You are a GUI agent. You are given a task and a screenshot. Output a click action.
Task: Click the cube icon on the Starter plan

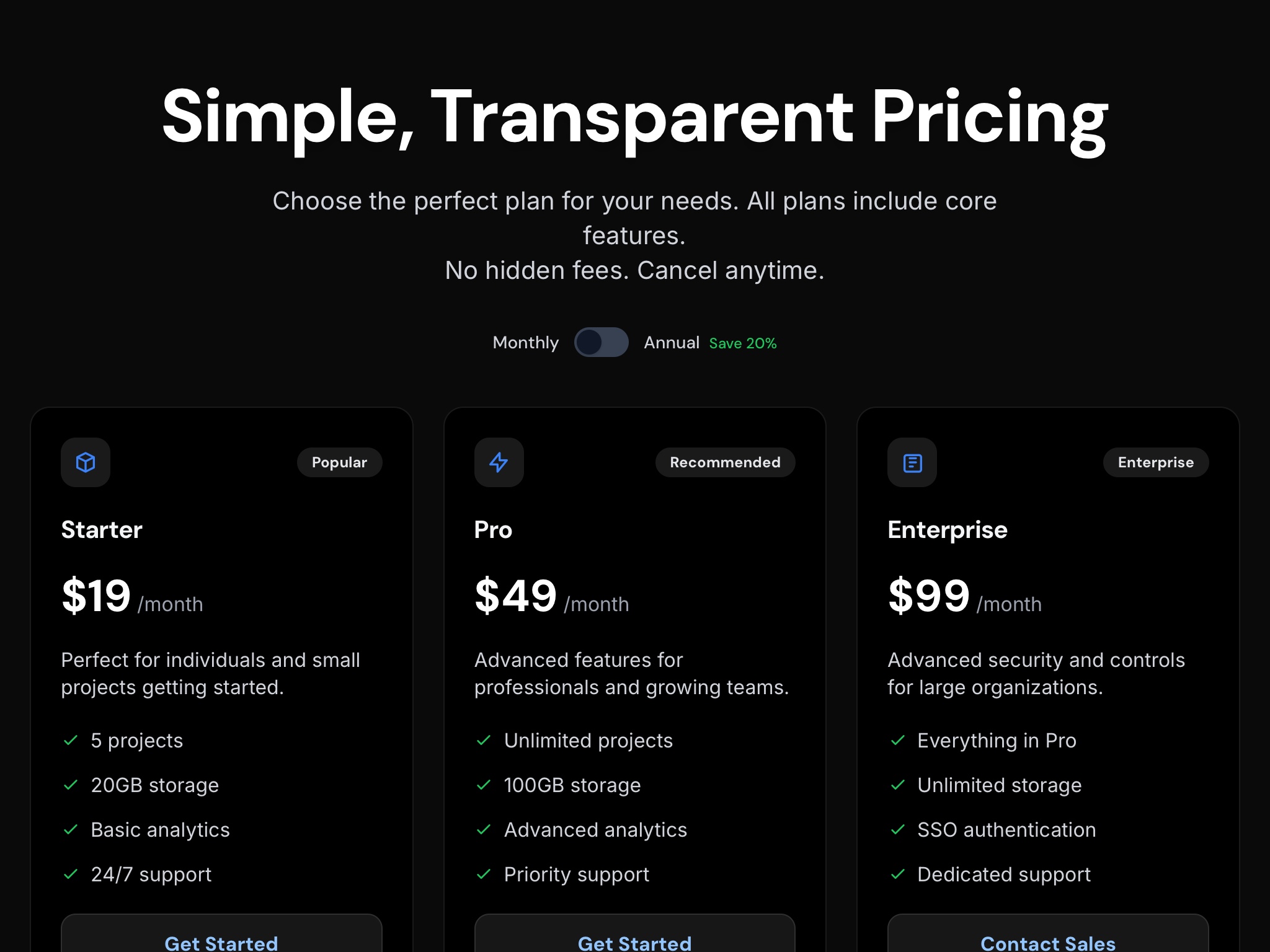coord(85,462)
